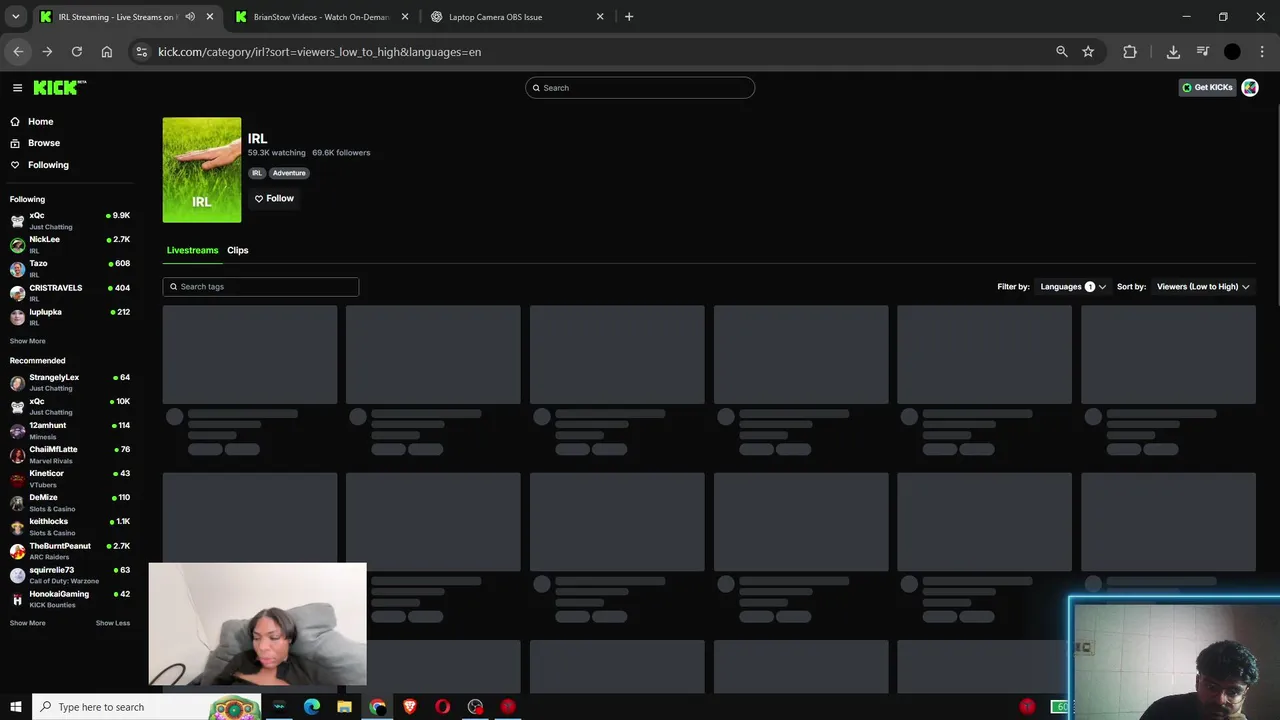Go back to the previous page
The height and width of the screenshot is (720, 1280).
click(x=18, y=52)
